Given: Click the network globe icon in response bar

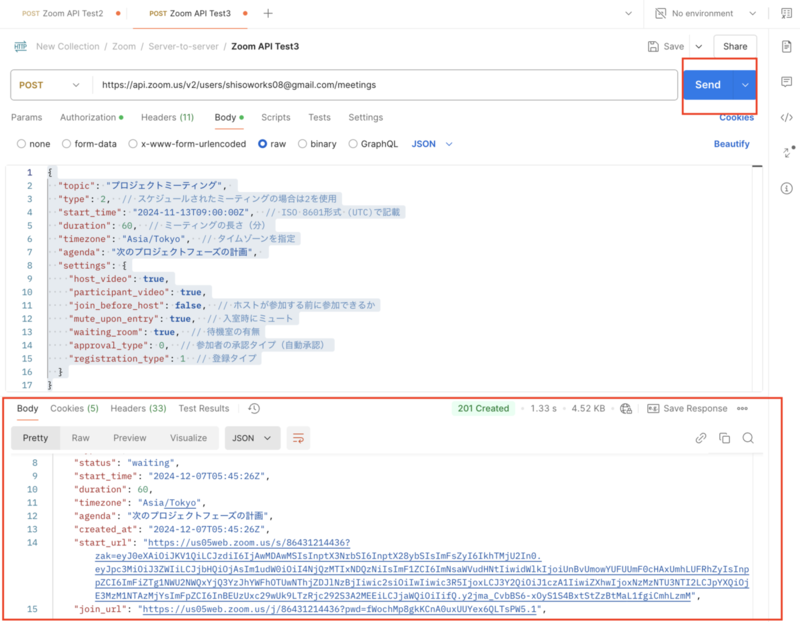Looking at the screenshot, I should coord(626,408).
